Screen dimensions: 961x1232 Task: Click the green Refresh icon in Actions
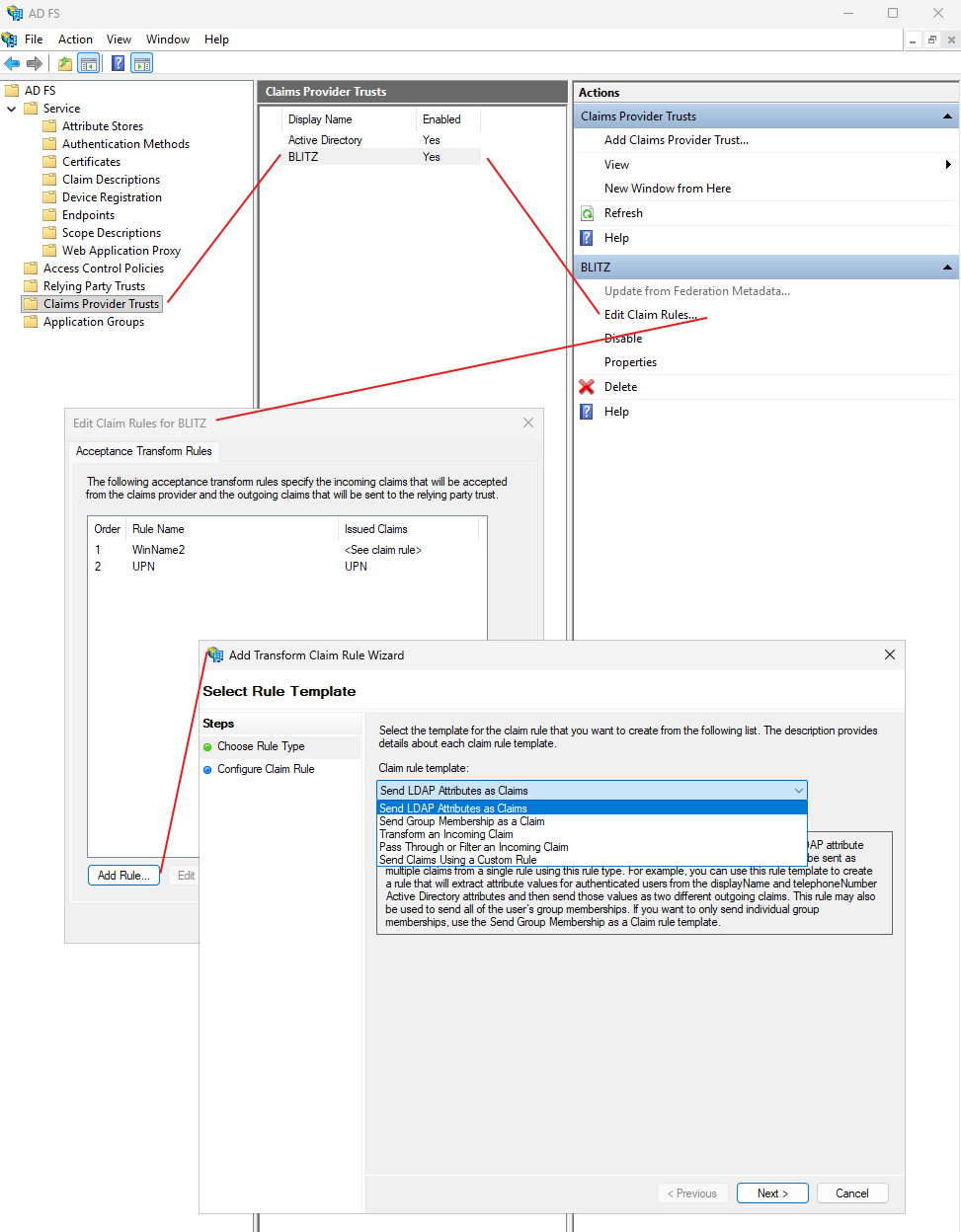click(x=587, y=213)
